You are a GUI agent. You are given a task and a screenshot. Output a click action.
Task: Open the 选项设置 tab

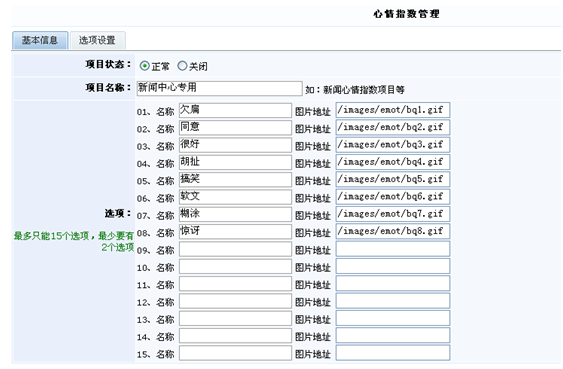[97, 40]
